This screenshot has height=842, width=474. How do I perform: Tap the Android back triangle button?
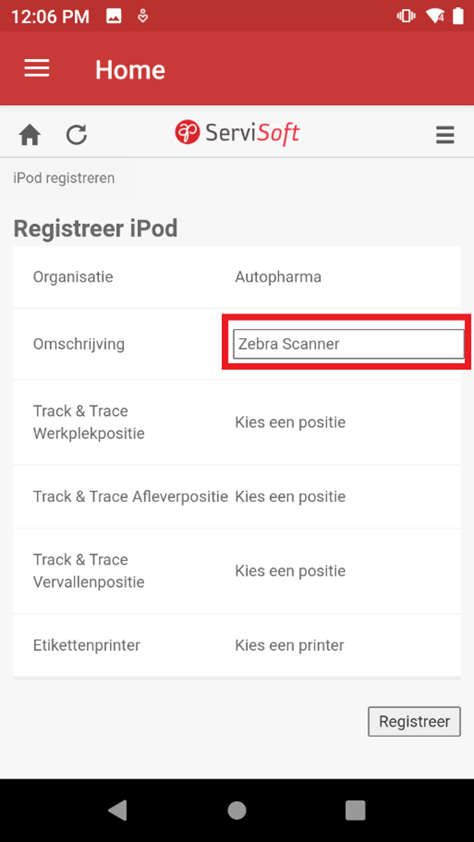(118, 810)
